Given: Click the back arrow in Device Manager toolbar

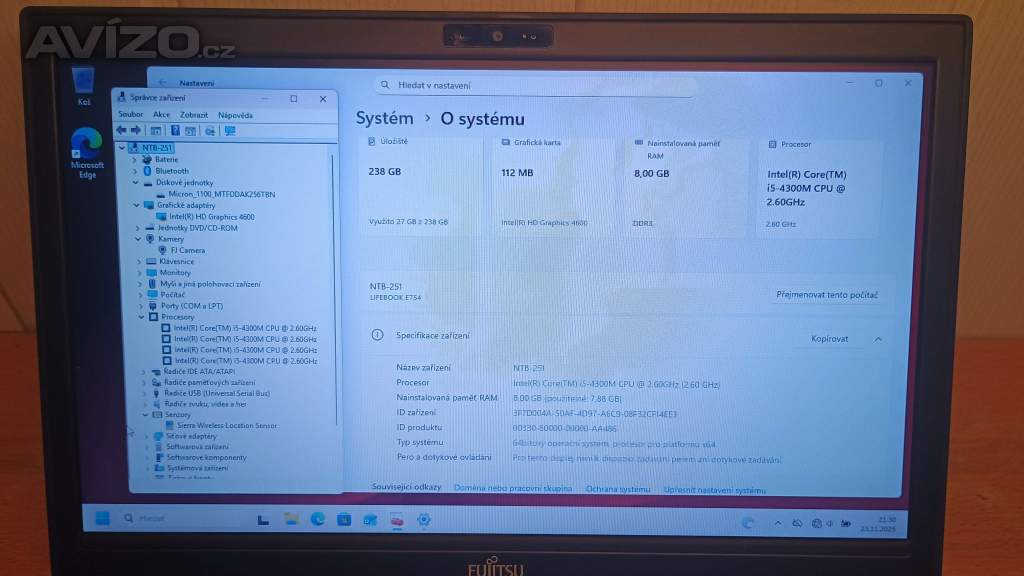Looking at the screenshot, I should [x=121, y=130].
